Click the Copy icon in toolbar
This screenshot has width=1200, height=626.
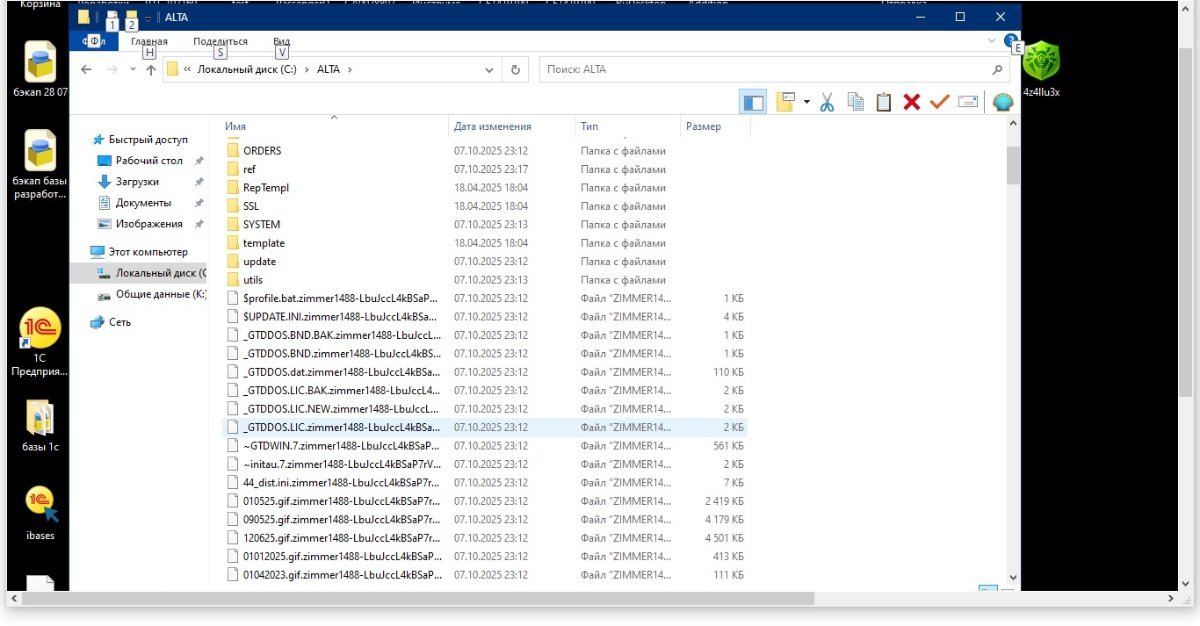coord(856,102)
